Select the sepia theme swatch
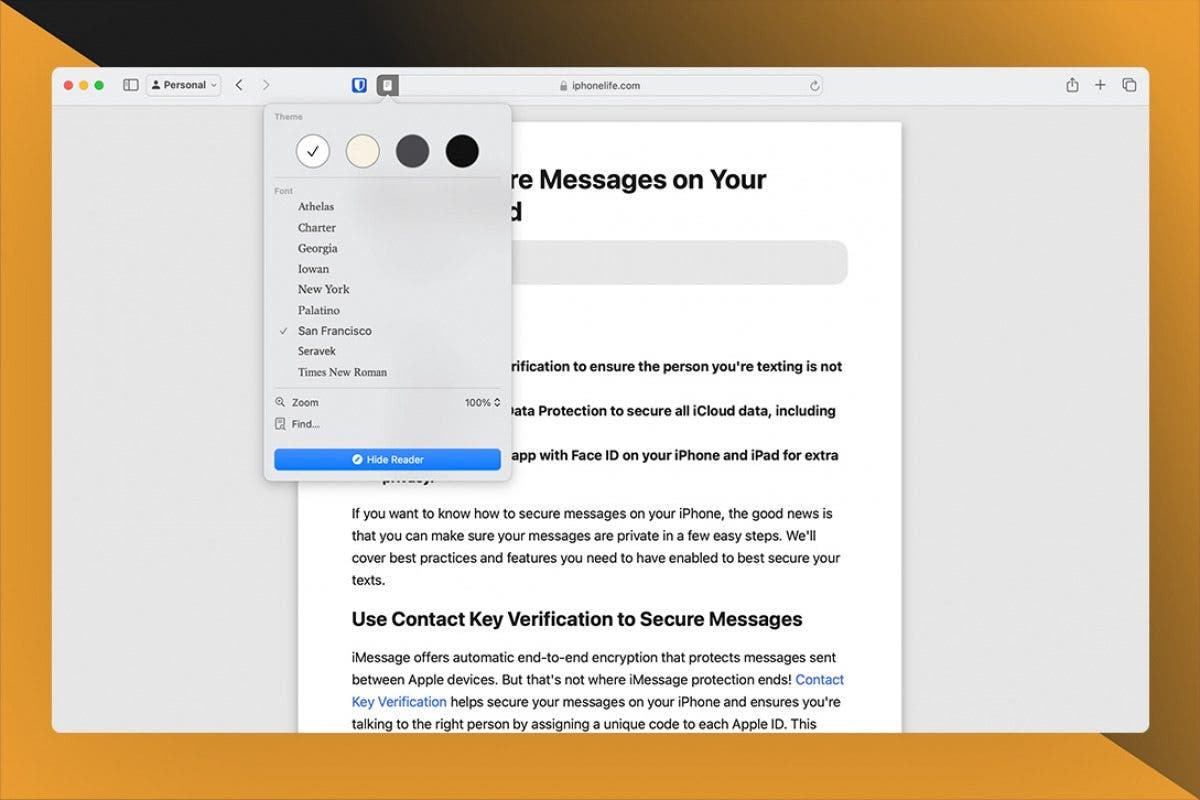This screenshot has height=800, width=1200. (x=363, y=150)
